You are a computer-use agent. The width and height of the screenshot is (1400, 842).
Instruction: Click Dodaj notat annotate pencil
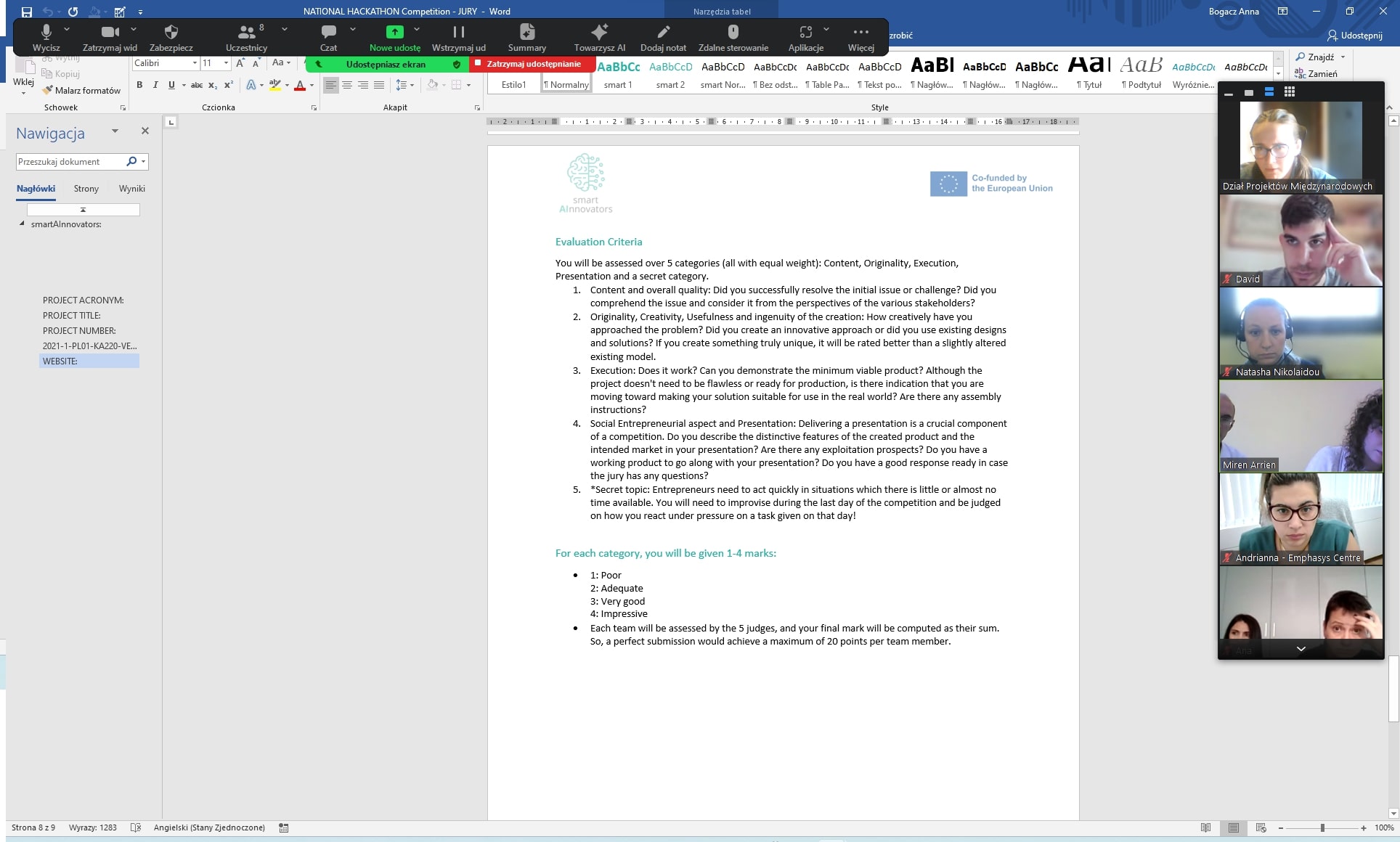663,37
